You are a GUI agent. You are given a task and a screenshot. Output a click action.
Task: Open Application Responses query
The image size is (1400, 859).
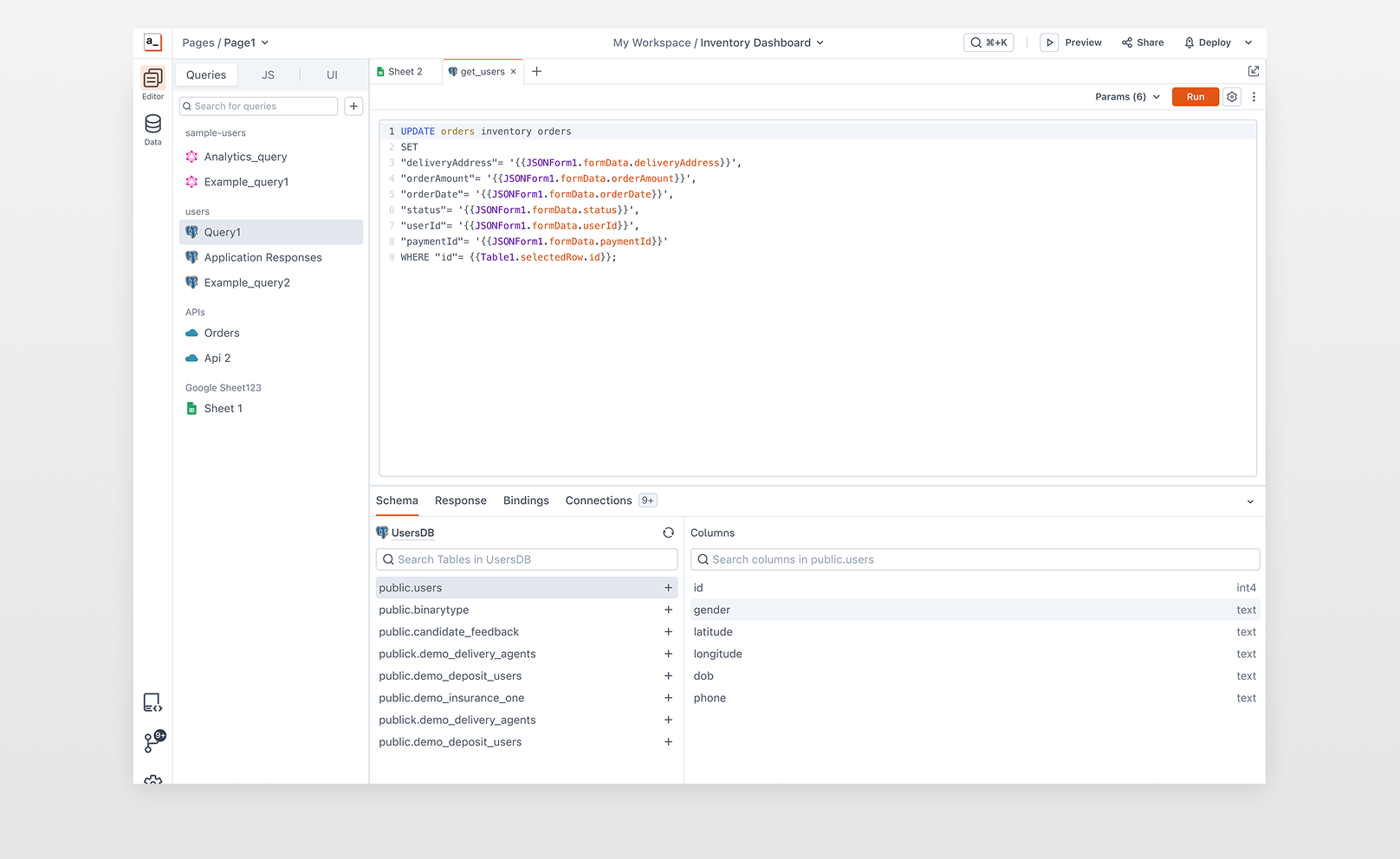270,257
